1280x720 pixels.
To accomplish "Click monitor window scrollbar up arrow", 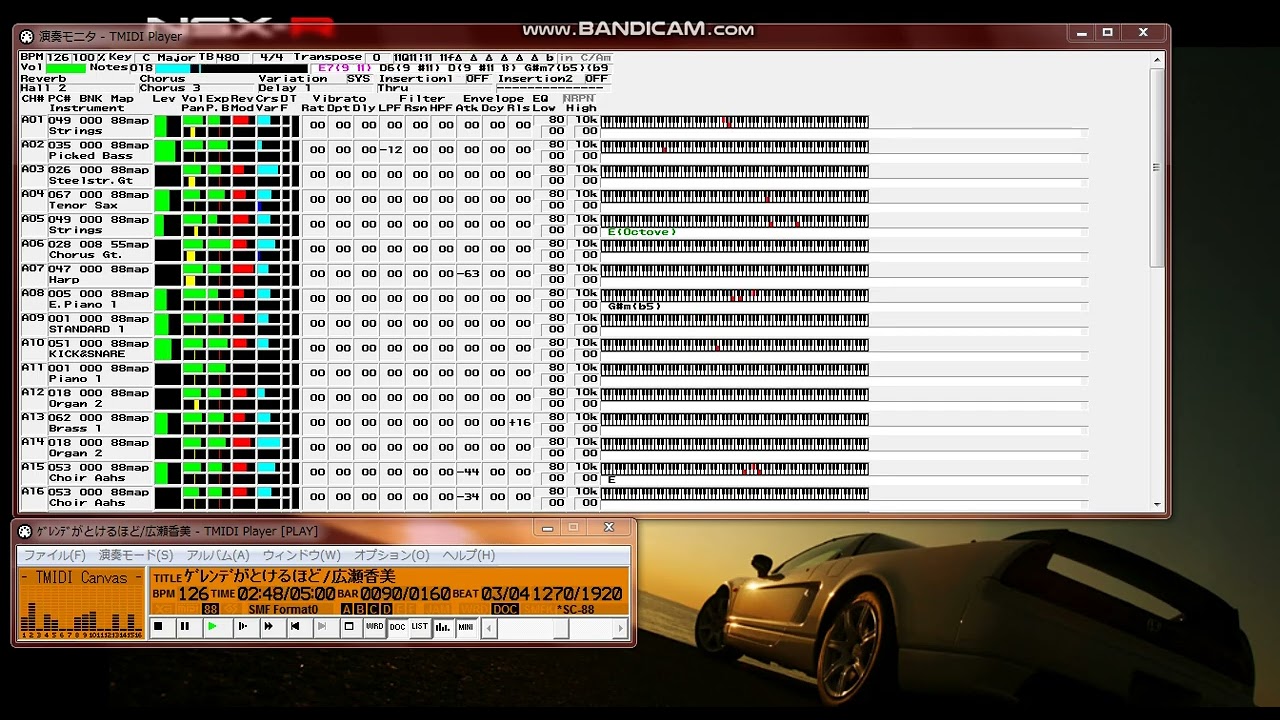I will 1158,59.
